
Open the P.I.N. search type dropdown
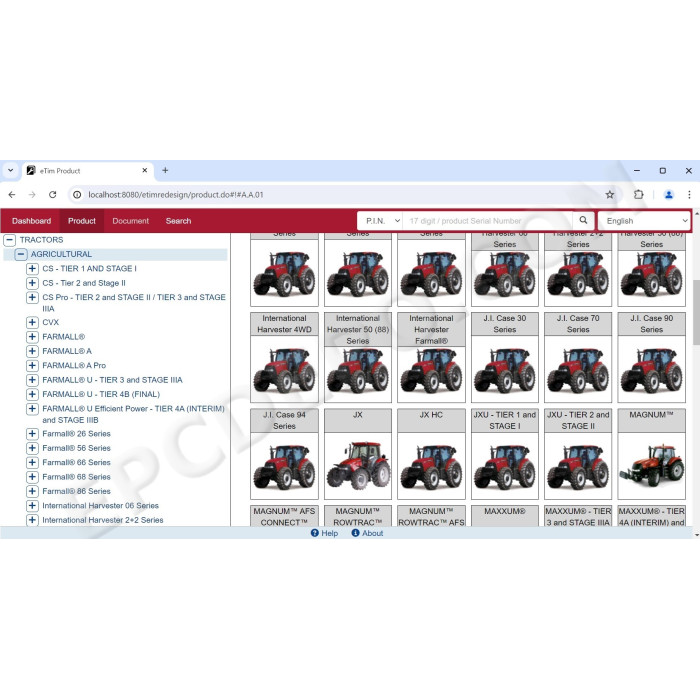point(380,221)
